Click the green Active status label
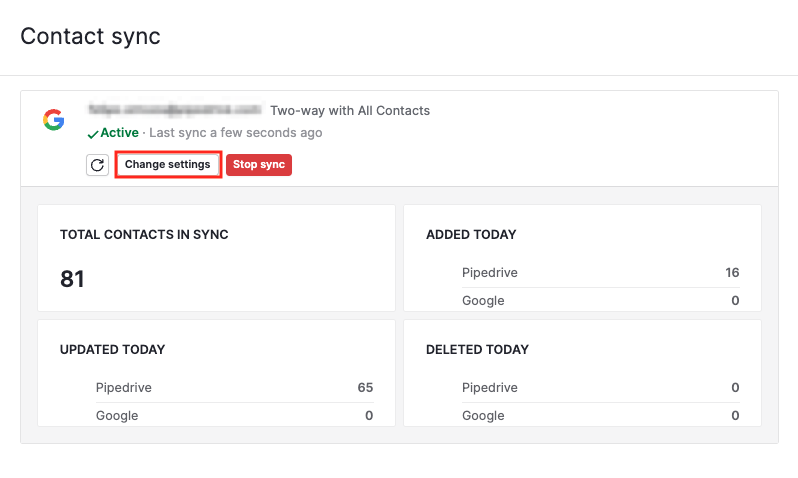 [x=120, y=133]
